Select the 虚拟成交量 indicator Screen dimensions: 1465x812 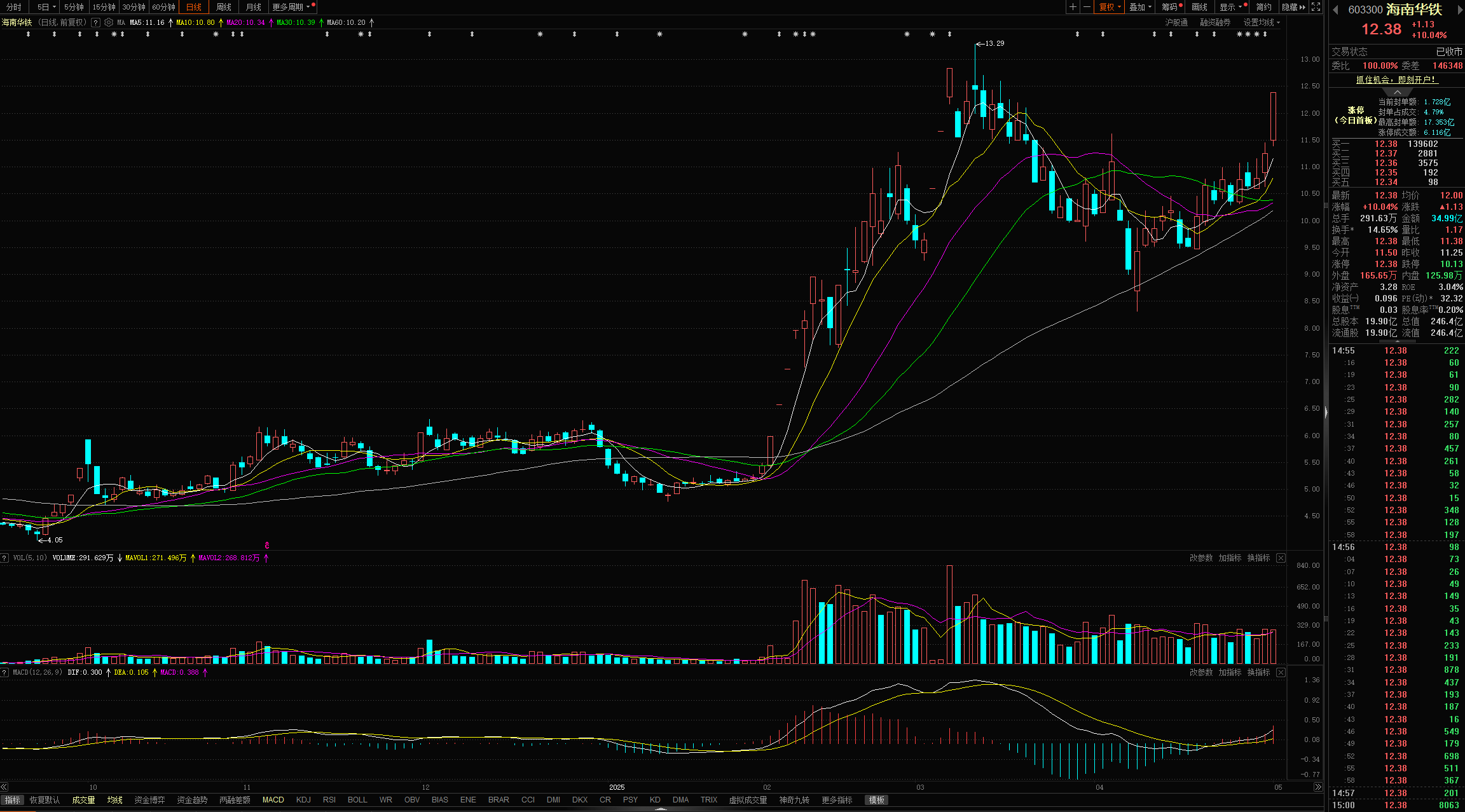pos(748,800)
